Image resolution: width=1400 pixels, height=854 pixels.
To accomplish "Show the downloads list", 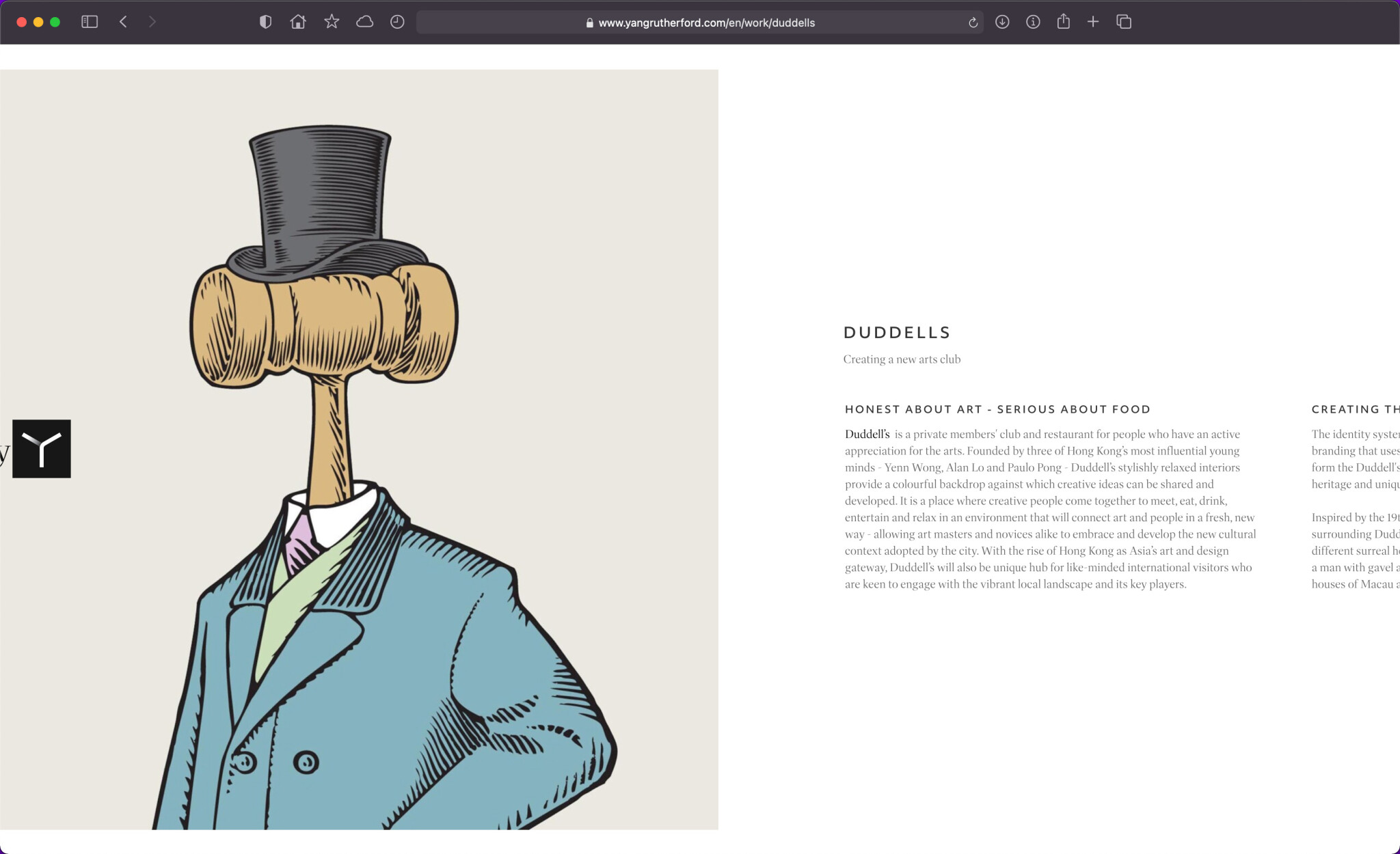I will coord(1002,22).
